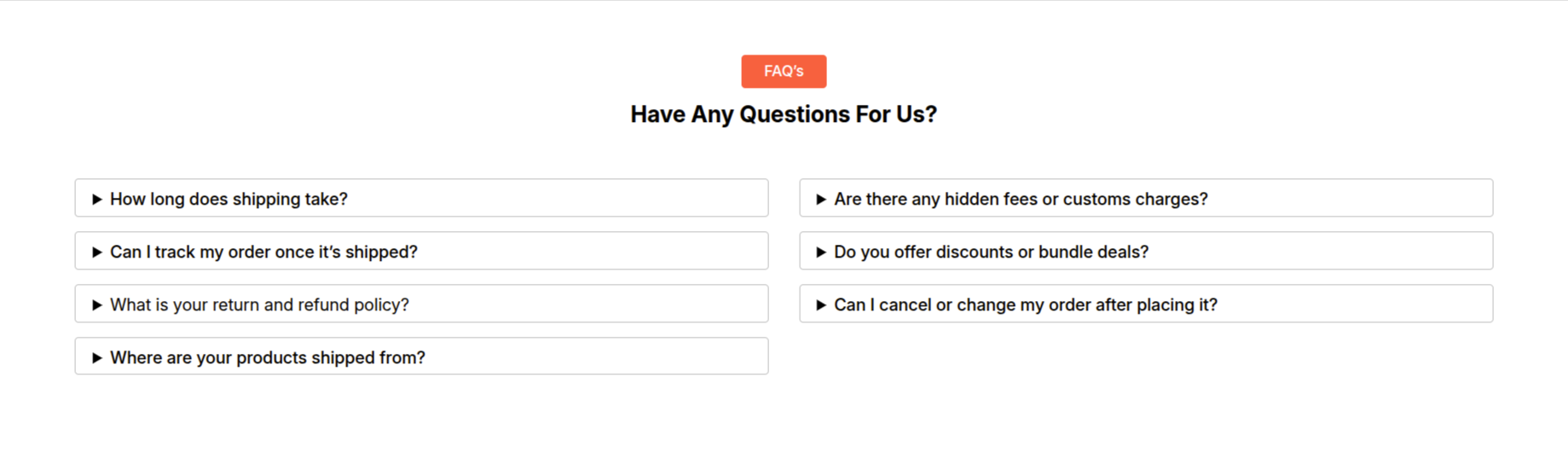Open 'Do you offer discounts or bundle deals?' text
This screenshot has width=1568, height=475.
991,252
